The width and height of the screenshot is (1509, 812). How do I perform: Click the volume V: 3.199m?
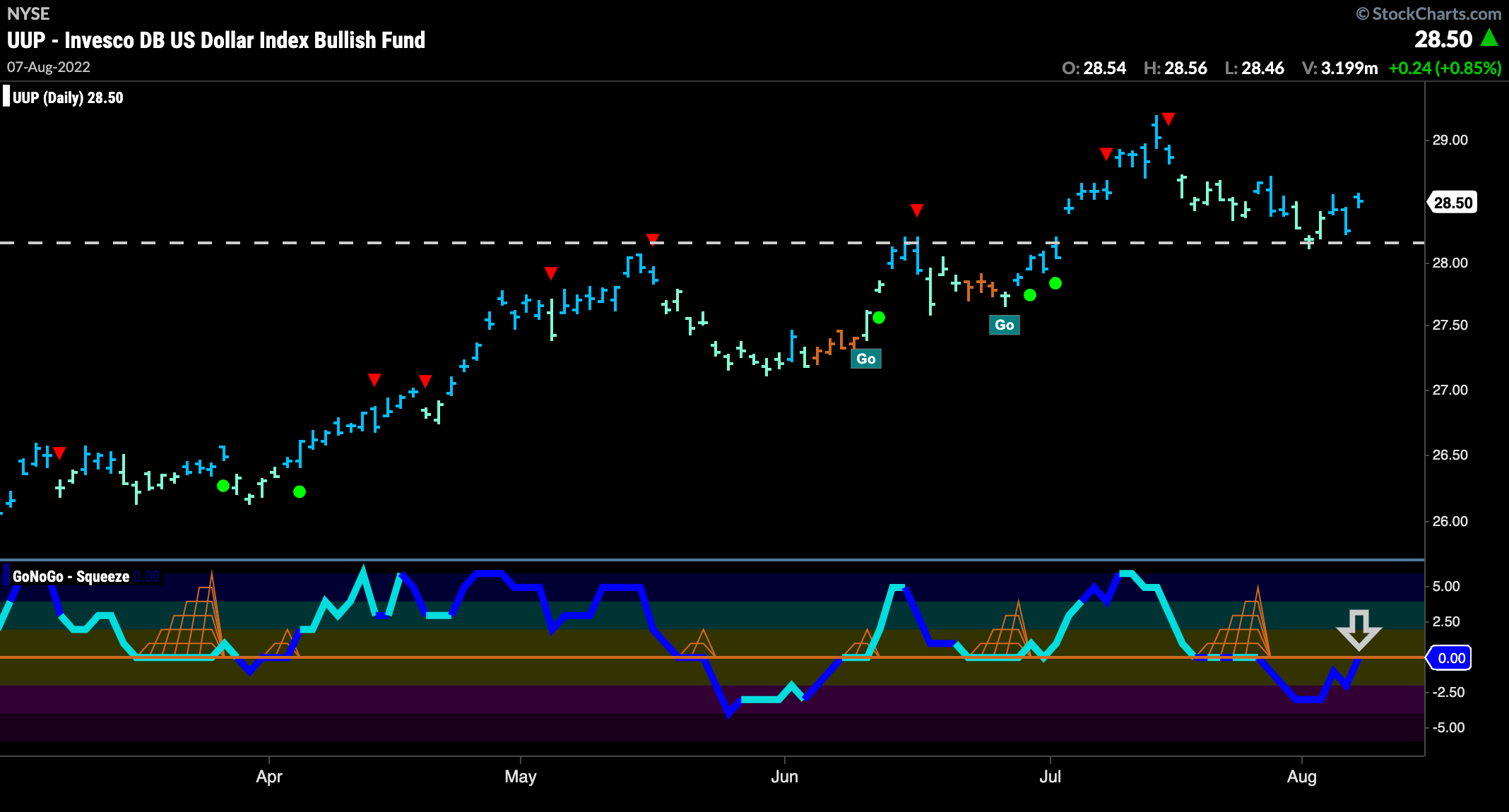(1340, 68)
